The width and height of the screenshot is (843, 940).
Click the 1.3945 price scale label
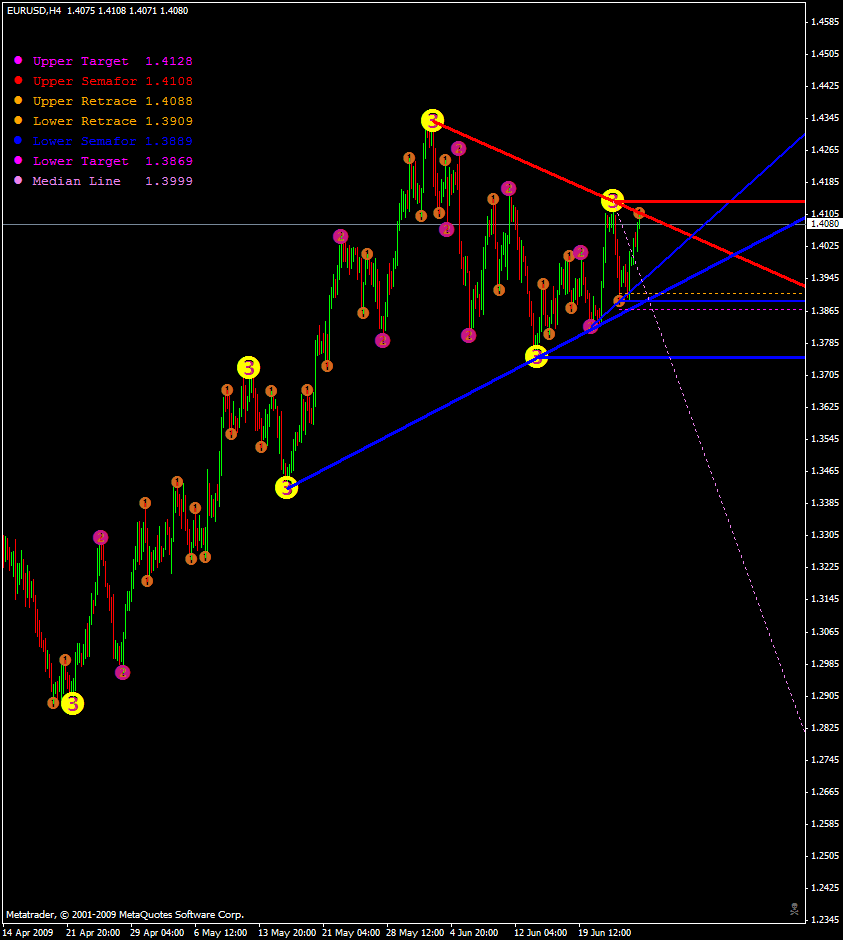click(x=825, y=278)
